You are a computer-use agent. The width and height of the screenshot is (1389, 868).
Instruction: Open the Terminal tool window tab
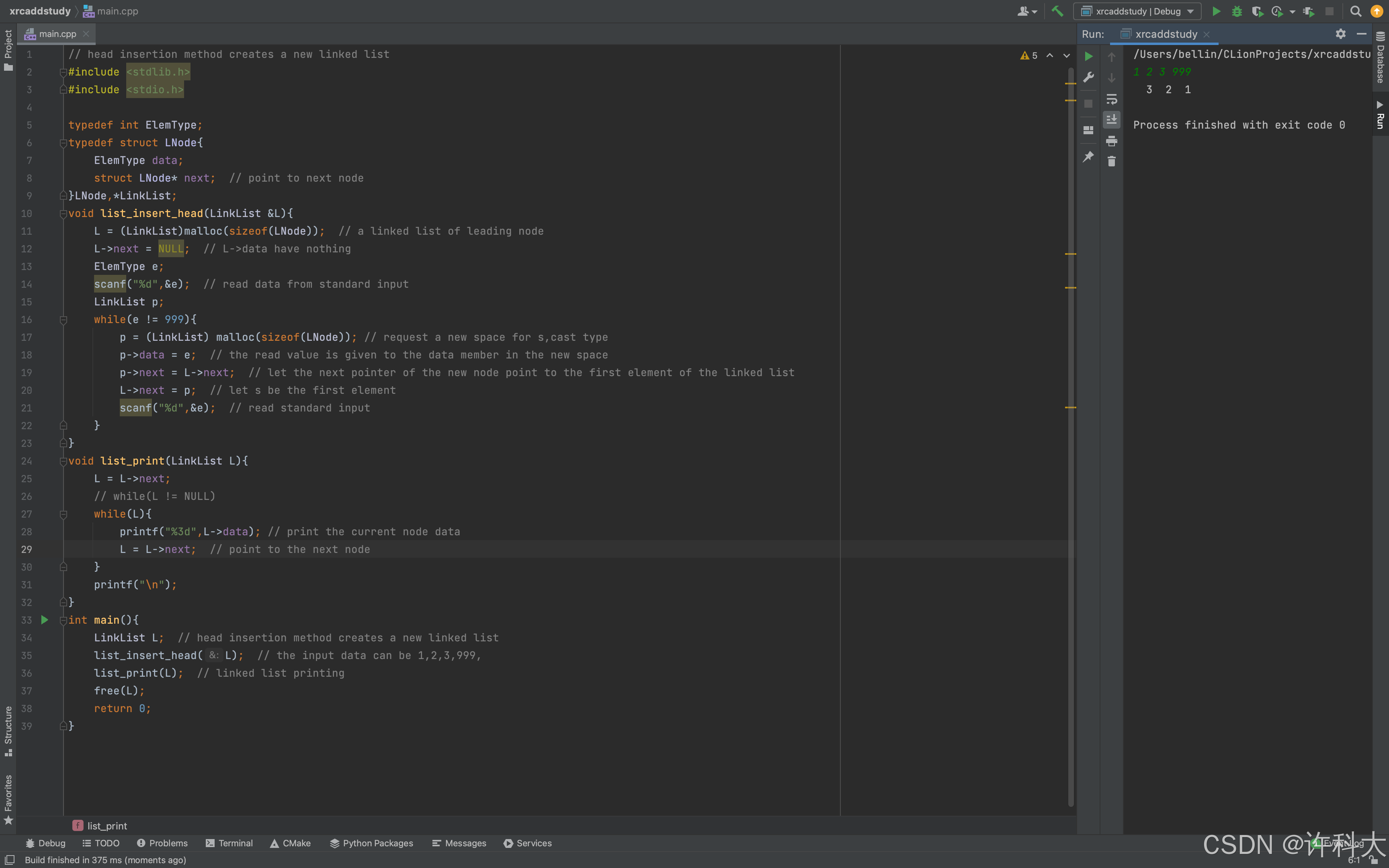point(228,843)
